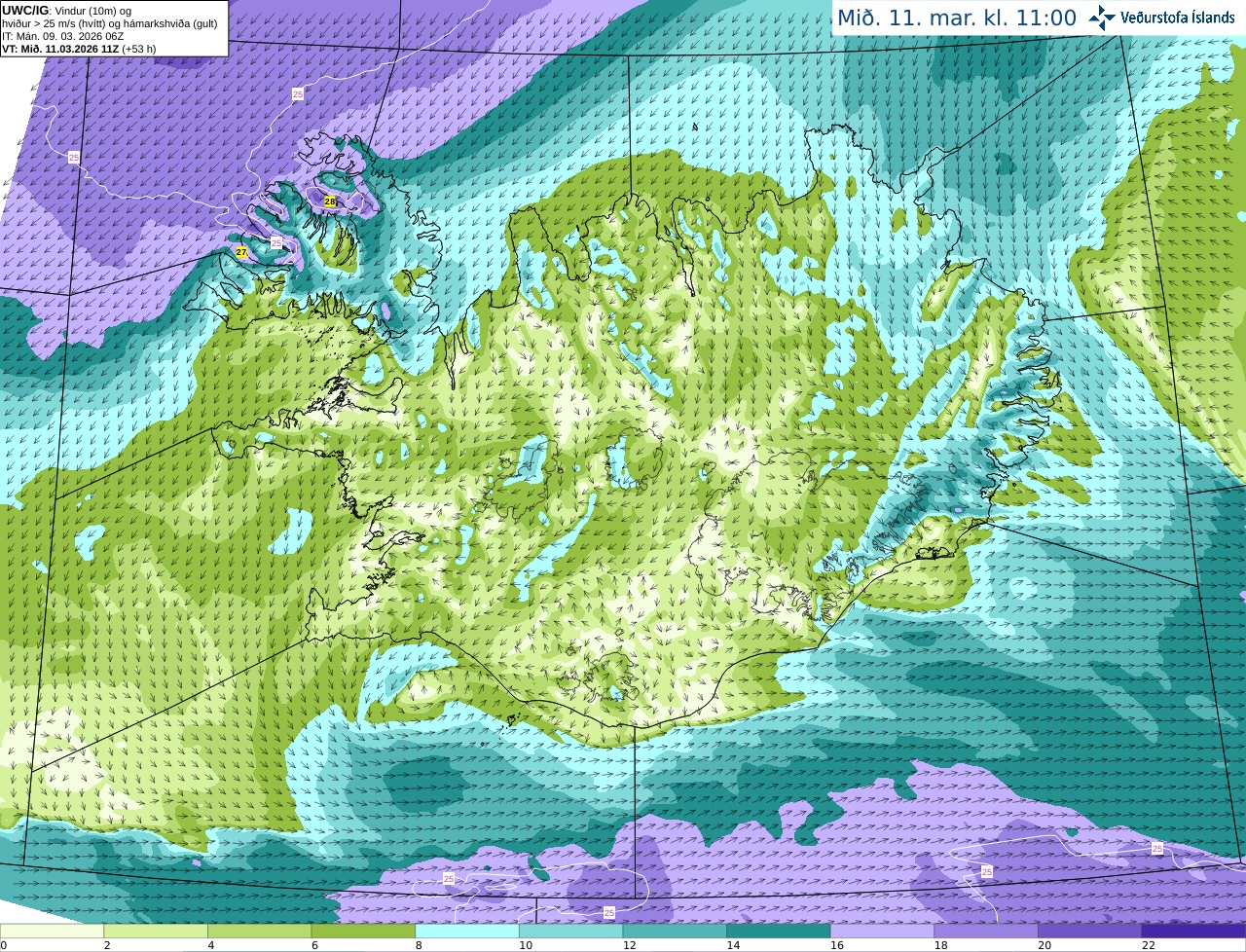Image resolution: width=1246 pixels, height=952 pixels.
Task: Click the VT: Mið. 11.03.2026 11Z (+53 h) line
Action: (79, 49)
